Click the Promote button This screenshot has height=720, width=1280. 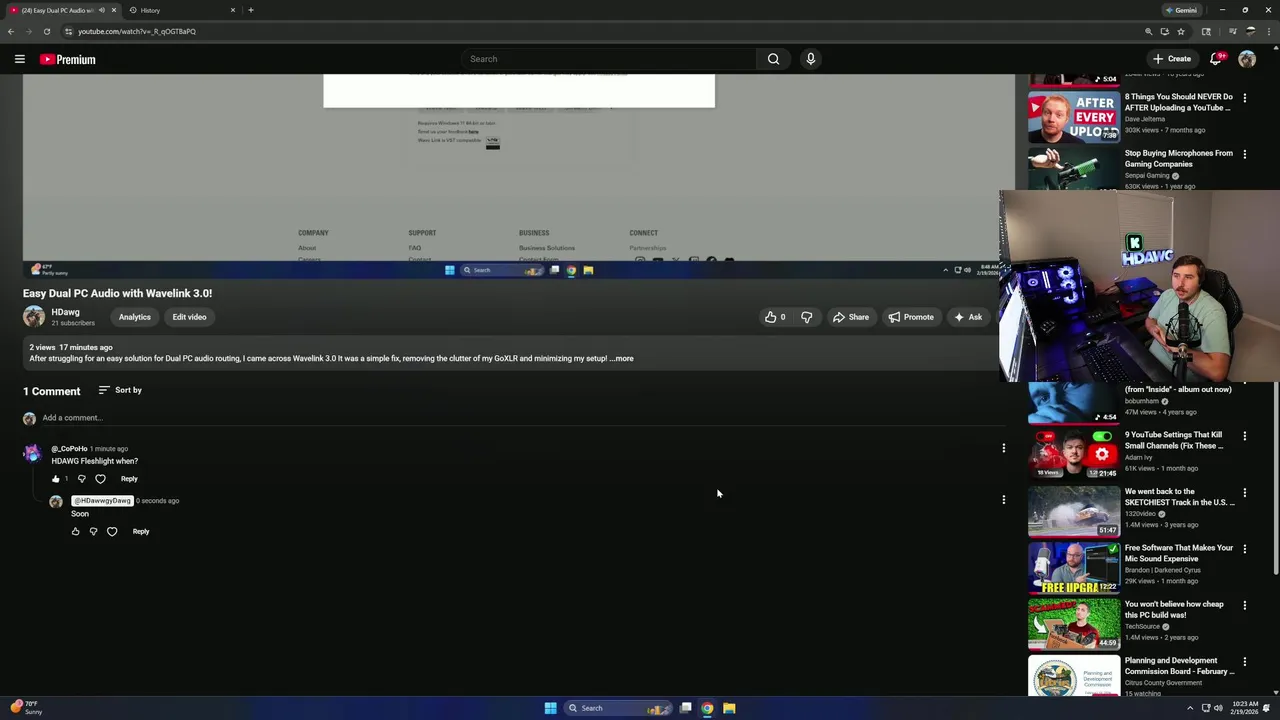pyautogui.click(x=910, y=317)
